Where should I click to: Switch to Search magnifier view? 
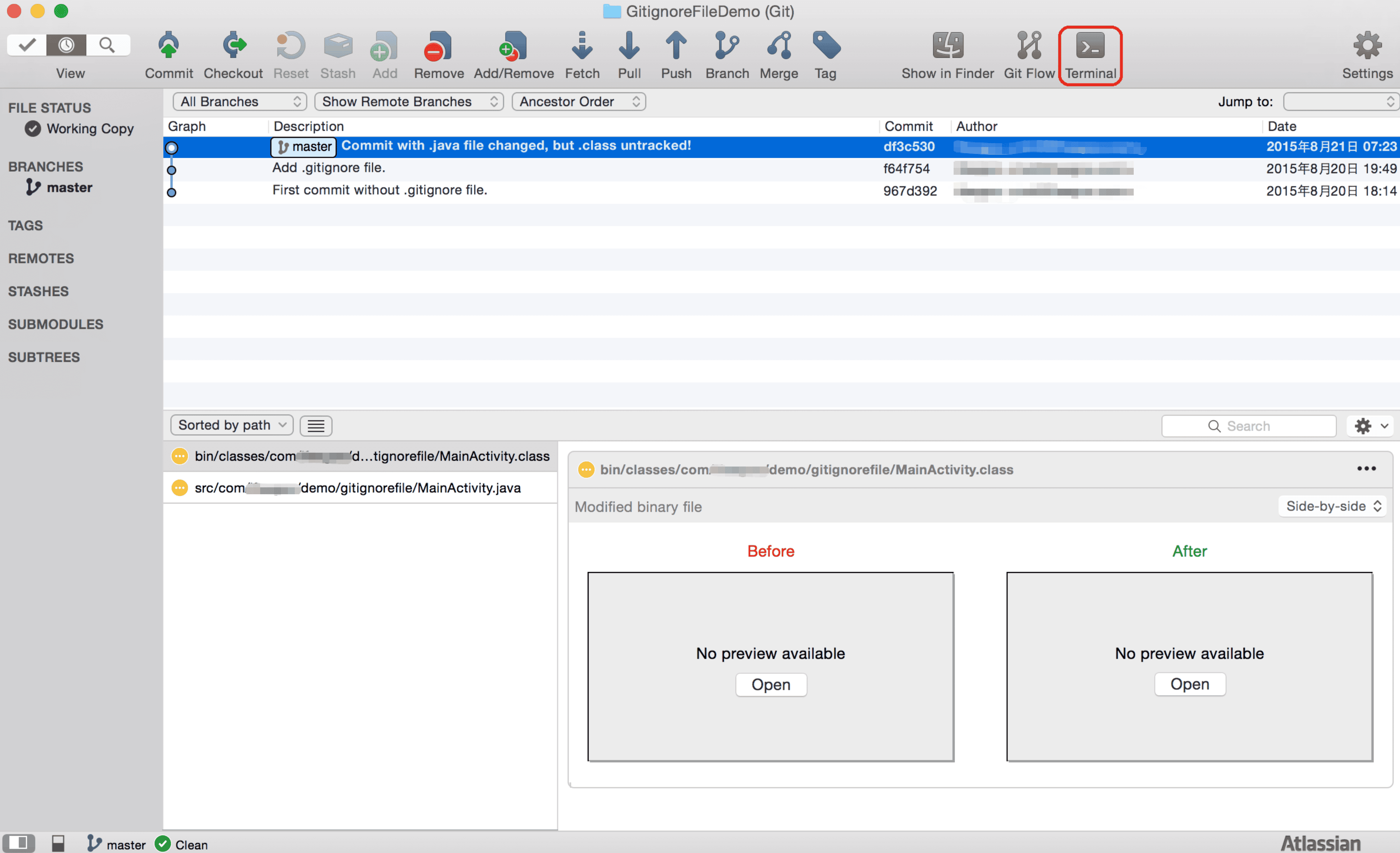click(107, 45)
